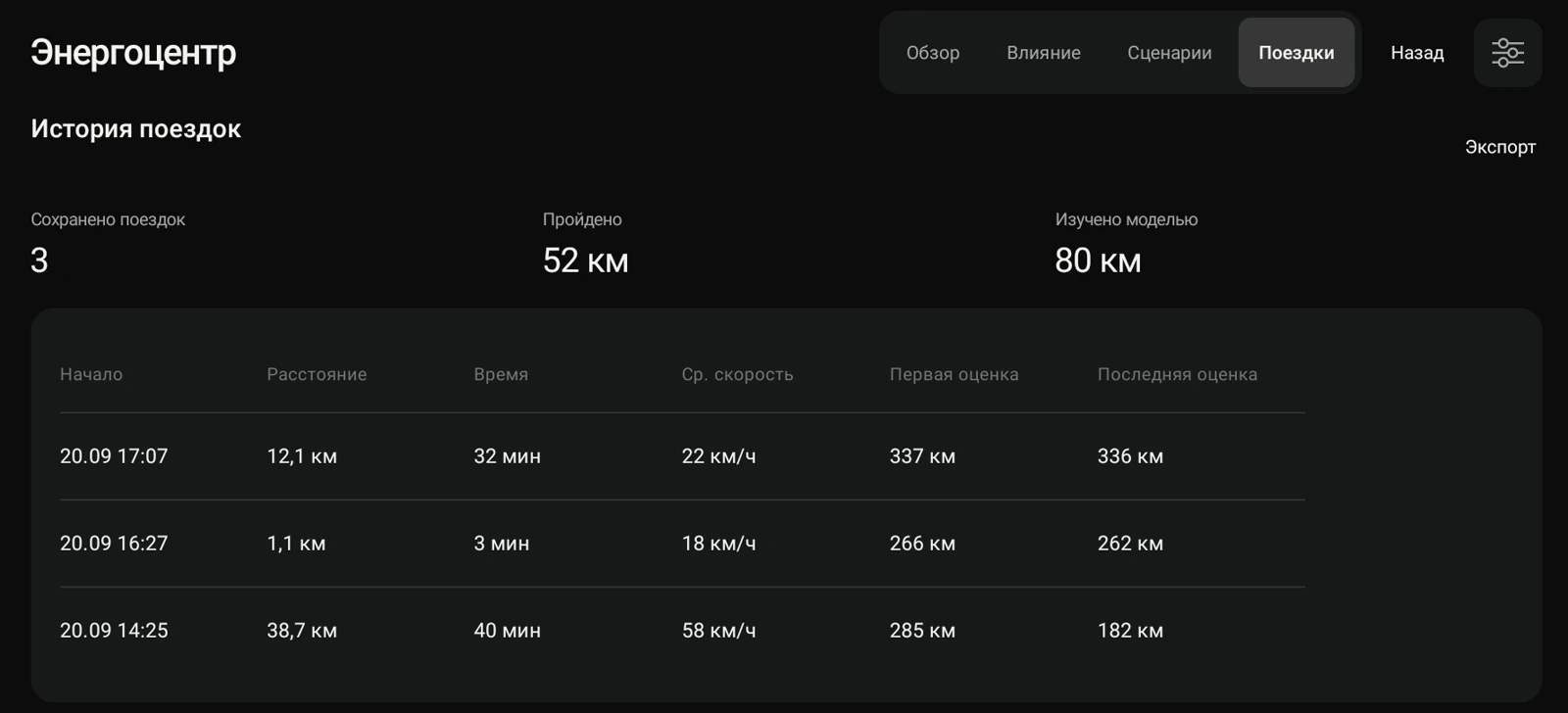Screen dimensions: 1568x713
Task: Select the Поездки tab
Action: click(1296, 53)
